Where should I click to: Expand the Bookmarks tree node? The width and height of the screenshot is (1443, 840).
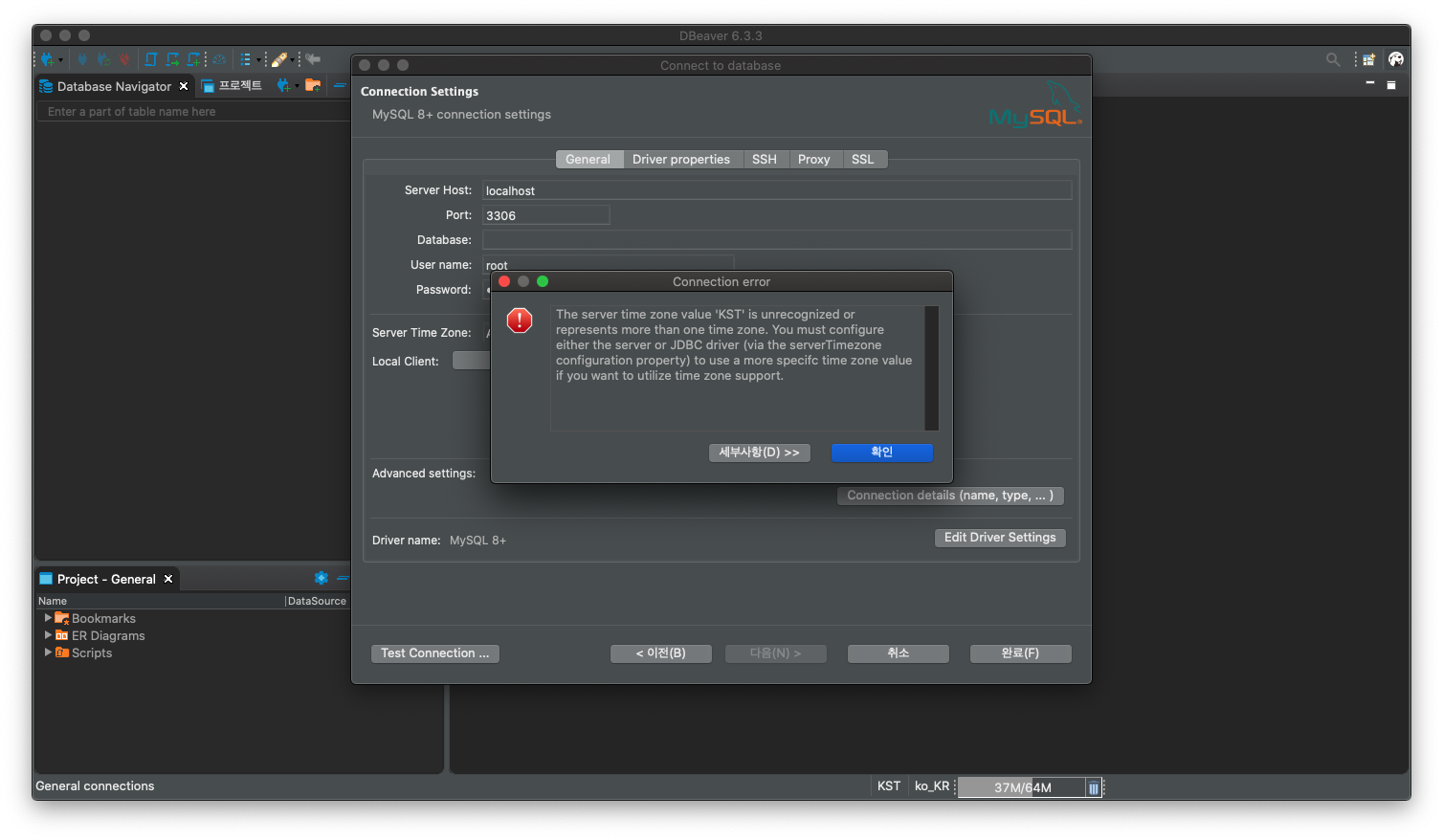point(48,618)
